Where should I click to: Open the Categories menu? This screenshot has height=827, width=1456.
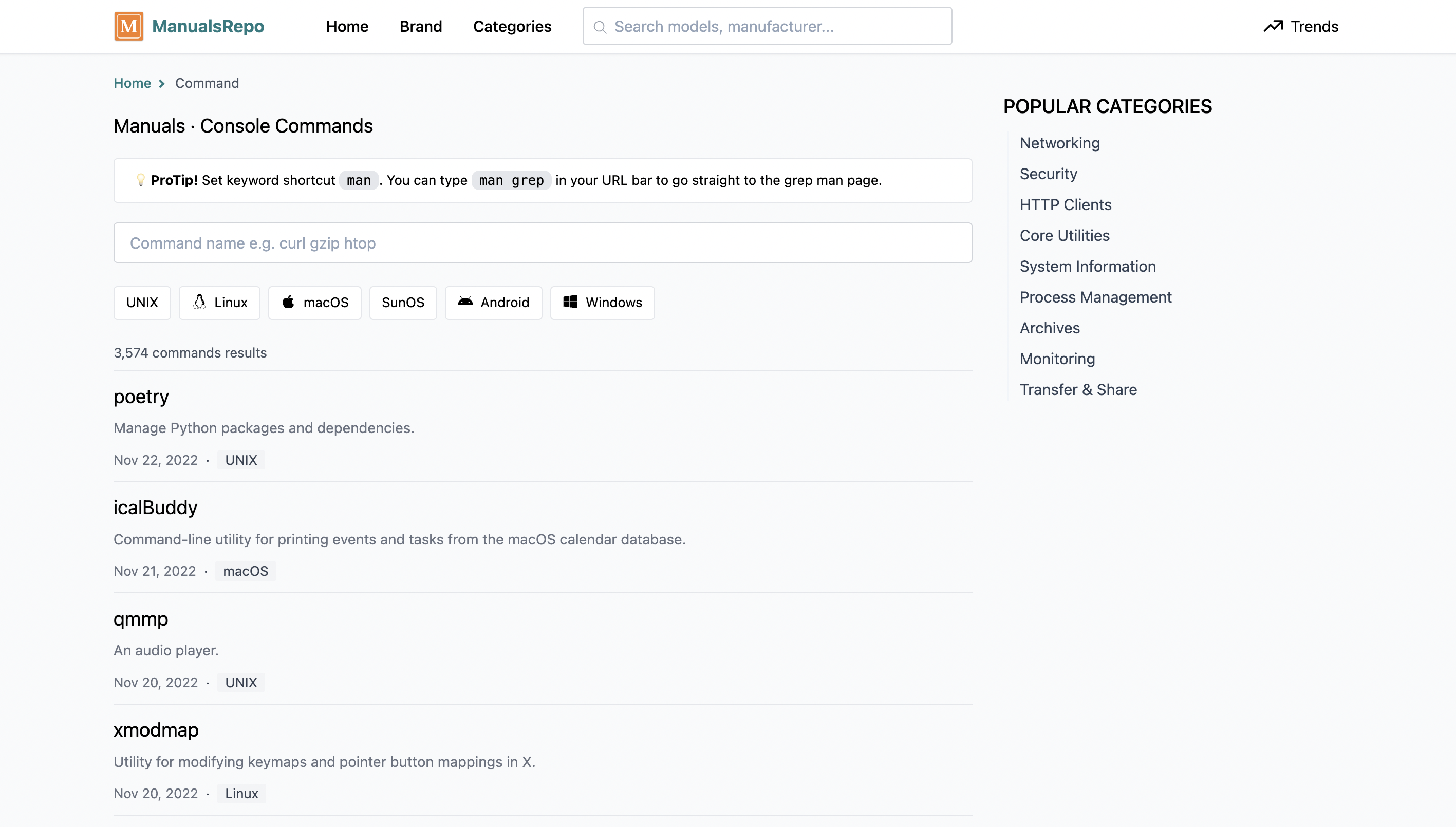tap(512, 26)
